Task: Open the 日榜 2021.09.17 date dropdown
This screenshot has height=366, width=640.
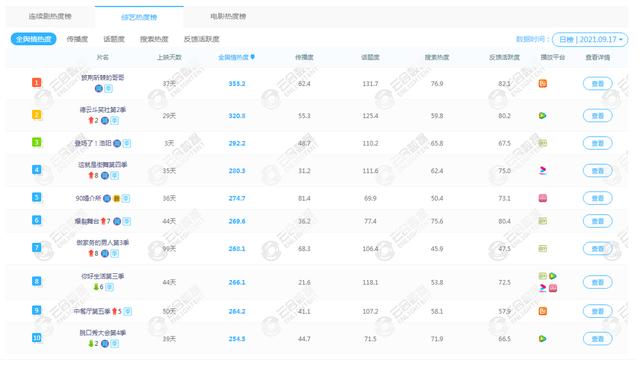Action: click(x=590, y=40)
